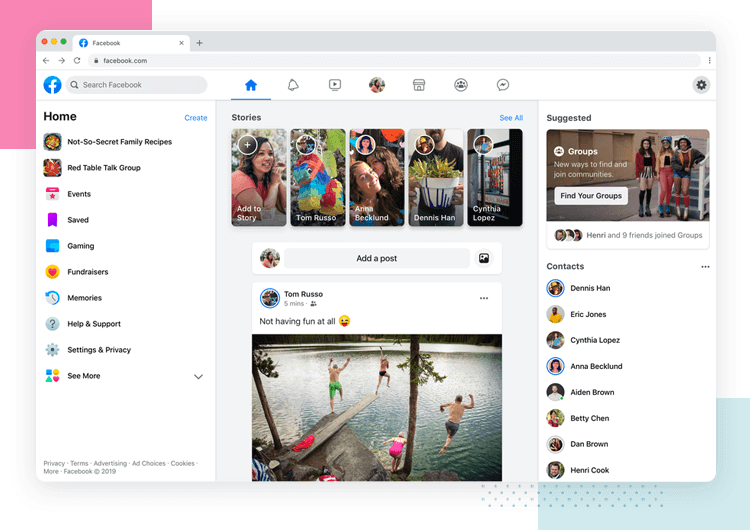The height and width of the screenshot is (530, 750).
Task: Click the Privacy footer link
Action: point(54,464)
